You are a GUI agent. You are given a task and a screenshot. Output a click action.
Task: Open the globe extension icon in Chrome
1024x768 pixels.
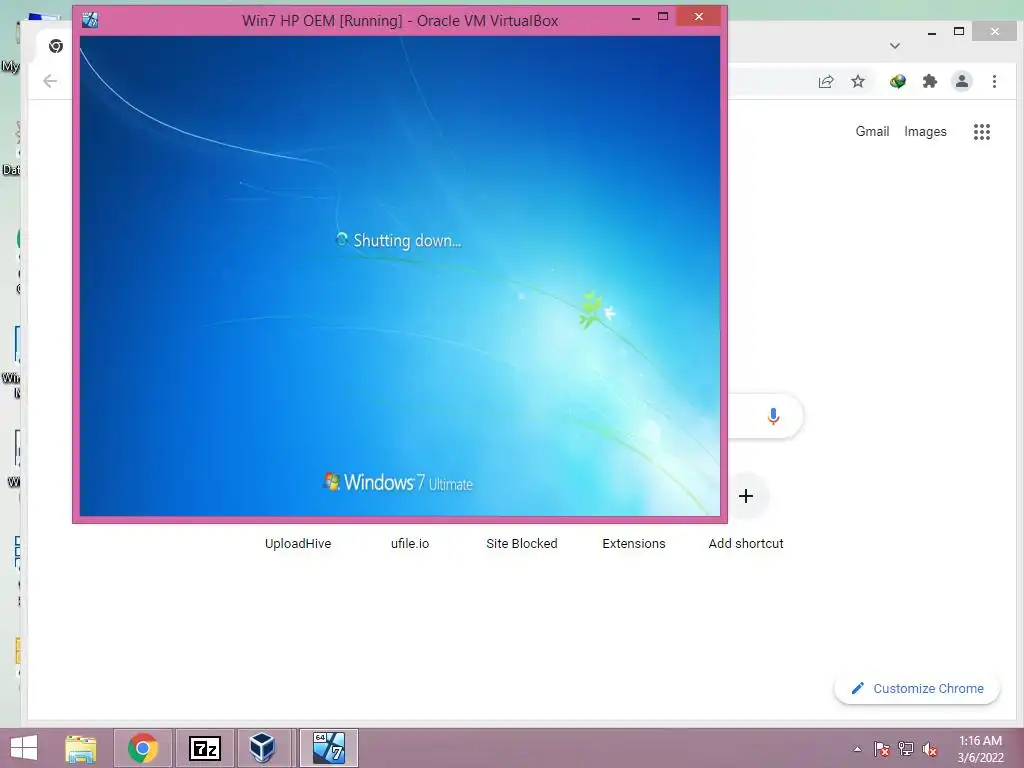tap(898, 82)
